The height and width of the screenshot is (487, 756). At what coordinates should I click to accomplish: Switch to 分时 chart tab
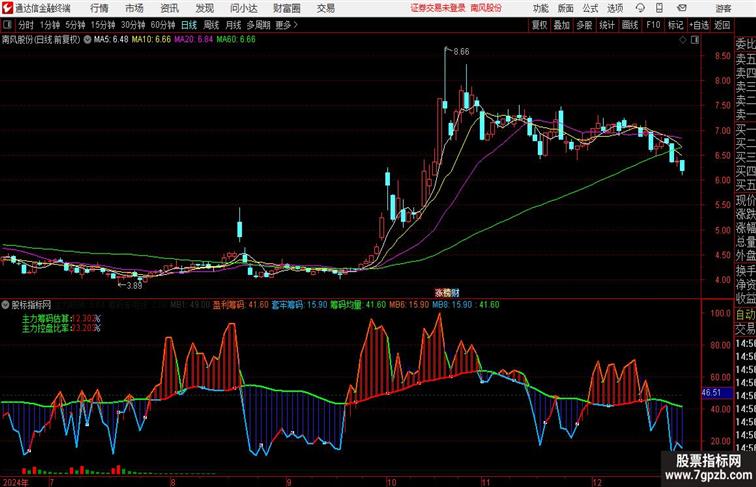click(26, 25)
